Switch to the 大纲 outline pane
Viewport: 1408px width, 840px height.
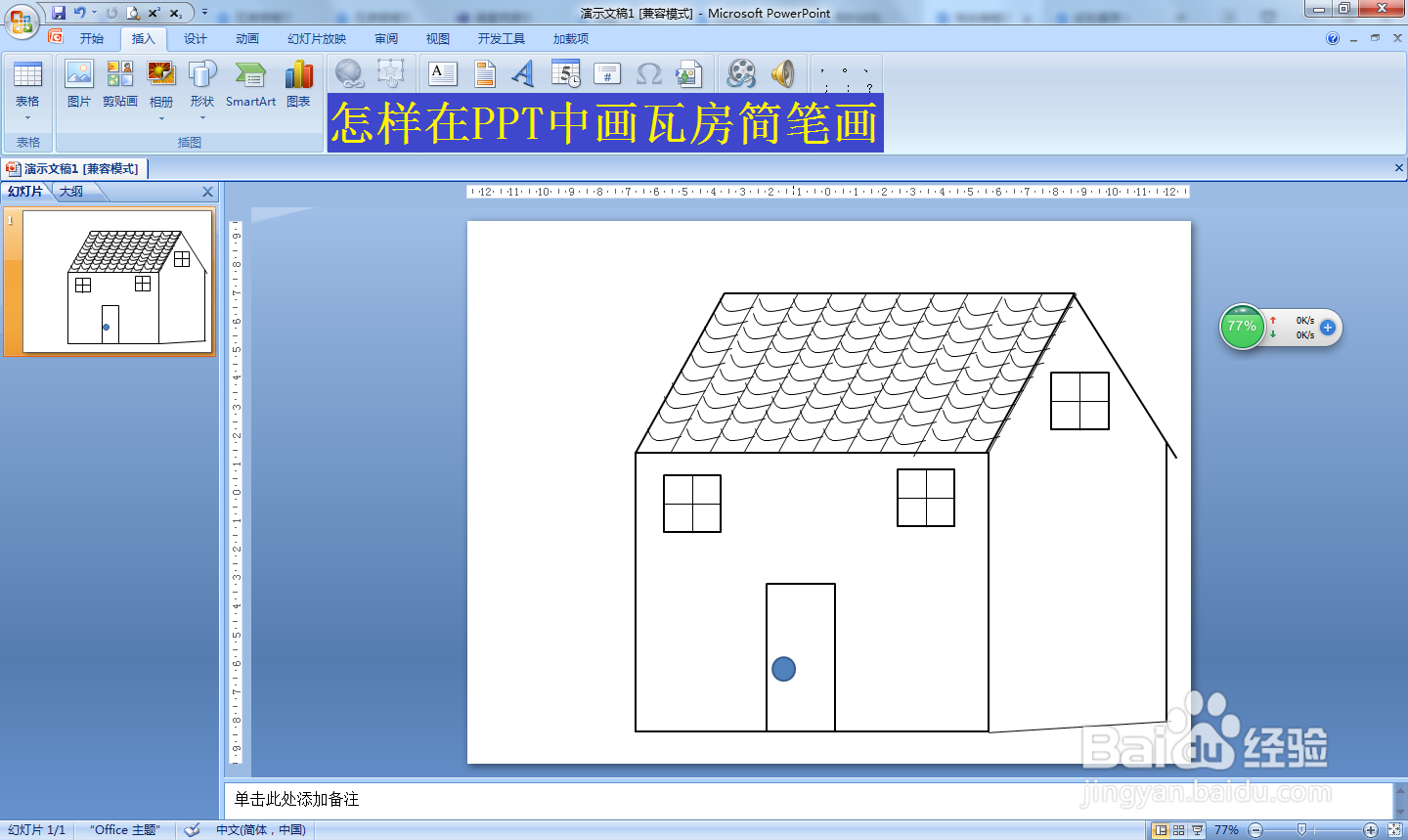pos(72,192)
